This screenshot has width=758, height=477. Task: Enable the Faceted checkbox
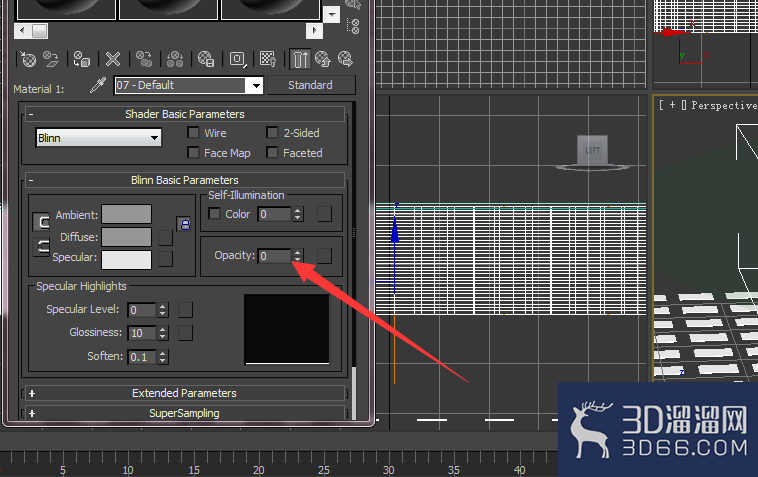(273, 153)
